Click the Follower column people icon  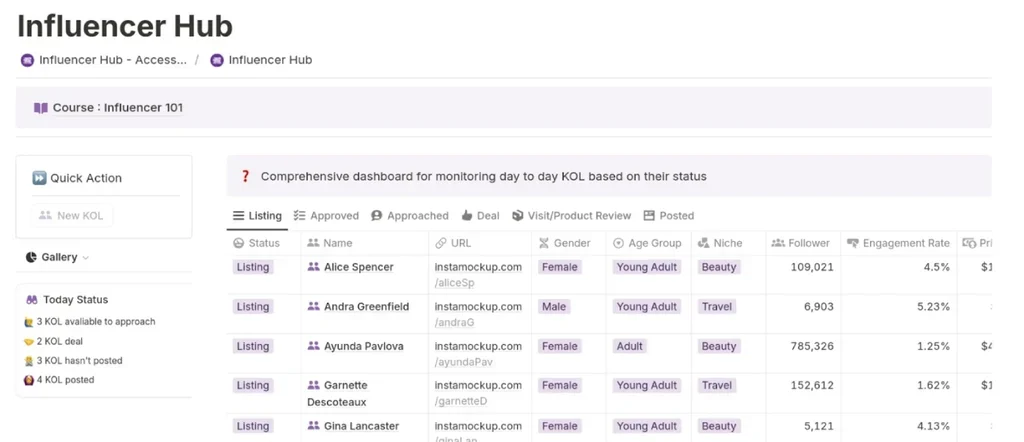point(778,243)
